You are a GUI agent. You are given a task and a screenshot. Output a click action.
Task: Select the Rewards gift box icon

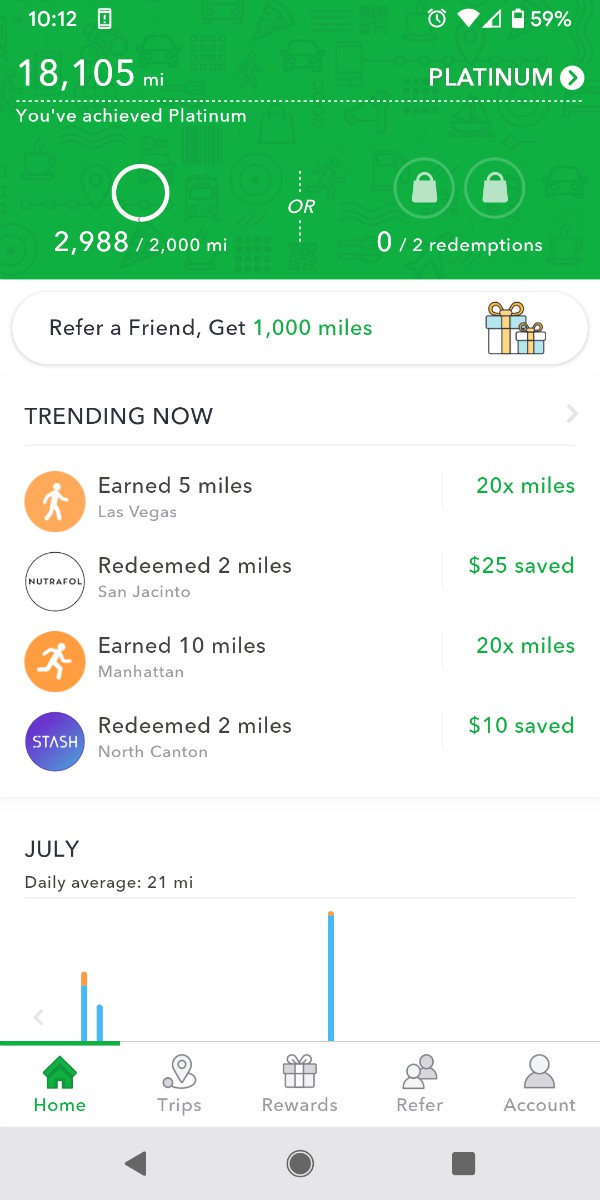coord(299,1072)
